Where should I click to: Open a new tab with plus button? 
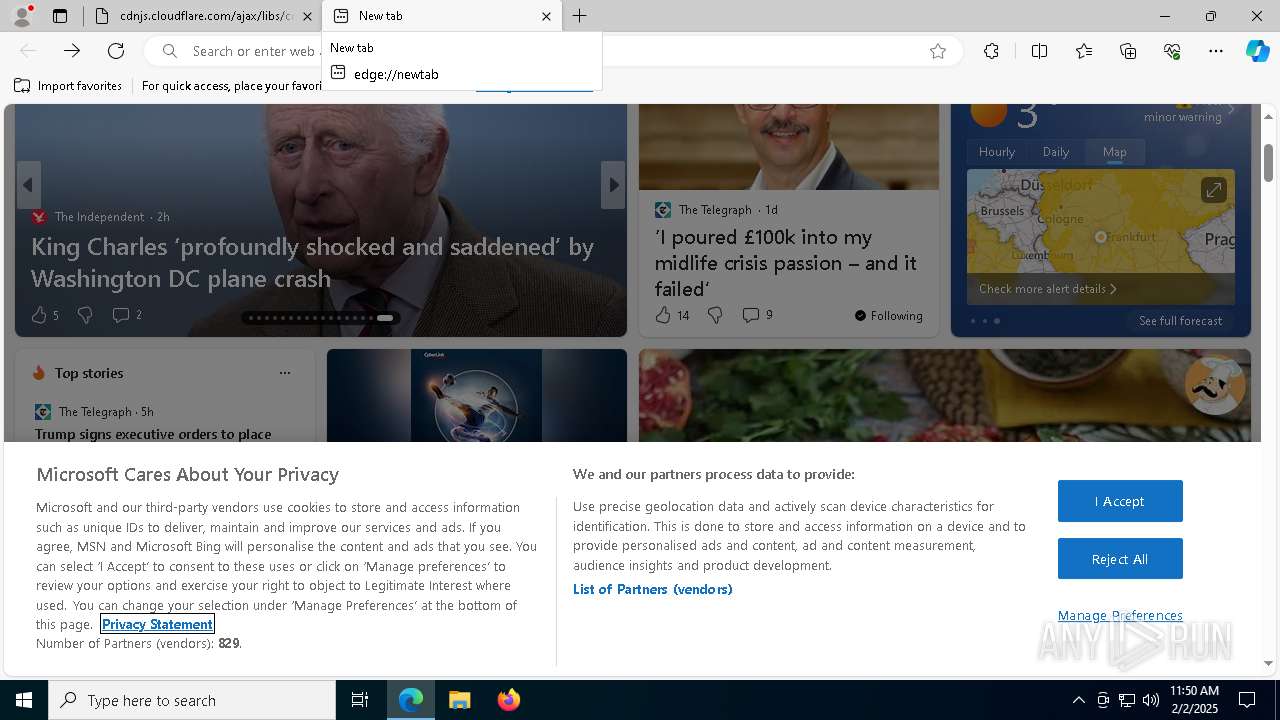(x=580, y=16)
